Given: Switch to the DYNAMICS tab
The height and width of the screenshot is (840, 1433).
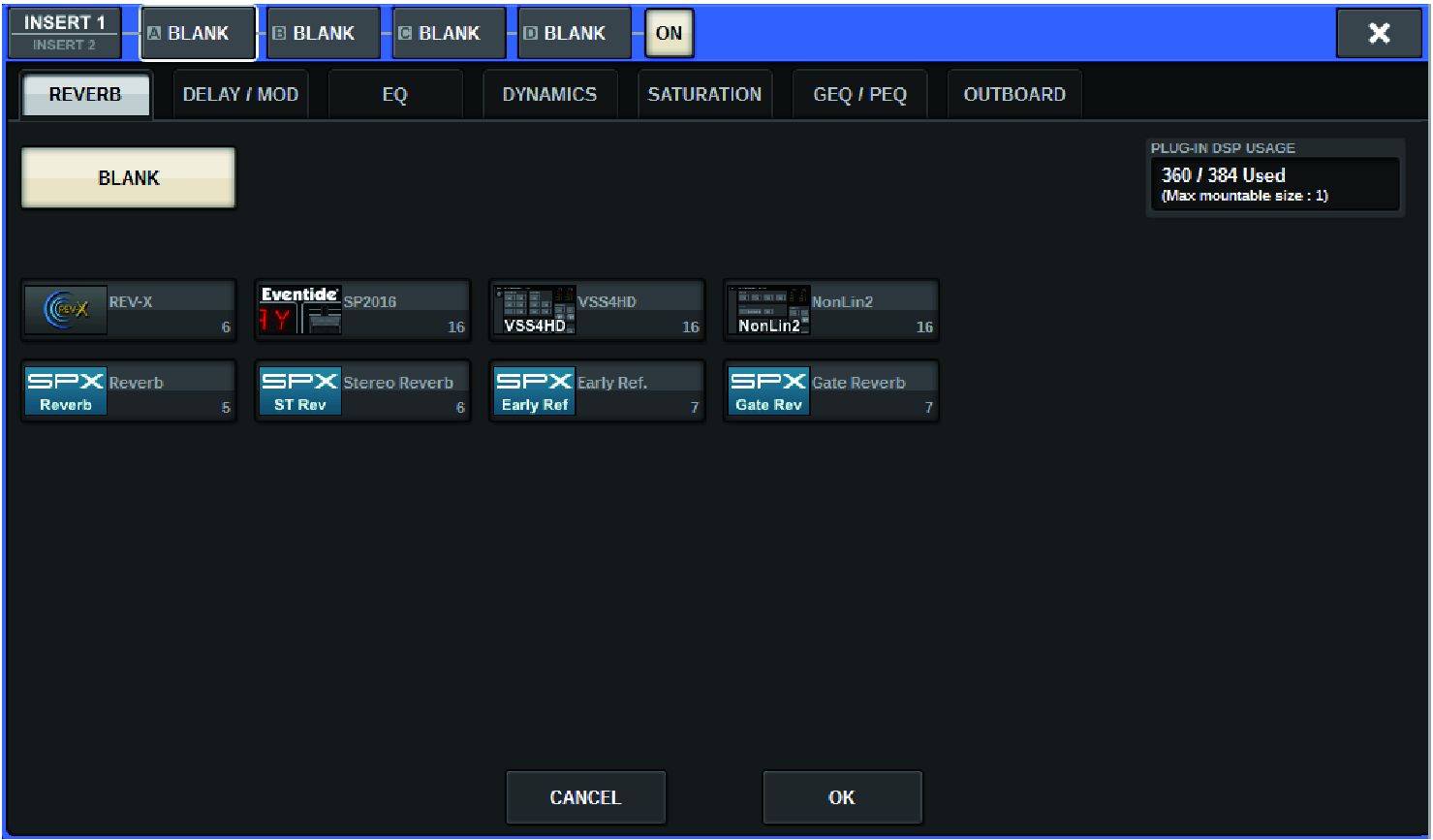Looking at the screenshot, I should click(549, 95).
